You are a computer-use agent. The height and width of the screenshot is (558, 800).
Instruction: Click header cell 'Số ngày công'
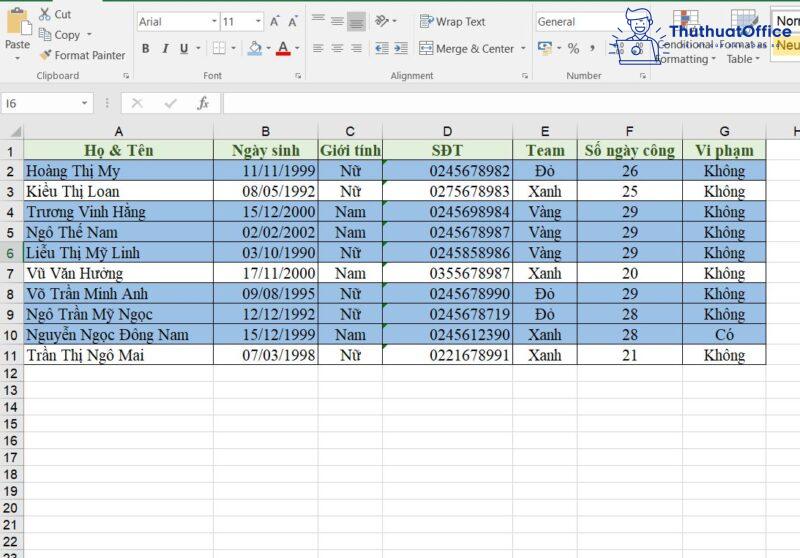click(630, 150)
